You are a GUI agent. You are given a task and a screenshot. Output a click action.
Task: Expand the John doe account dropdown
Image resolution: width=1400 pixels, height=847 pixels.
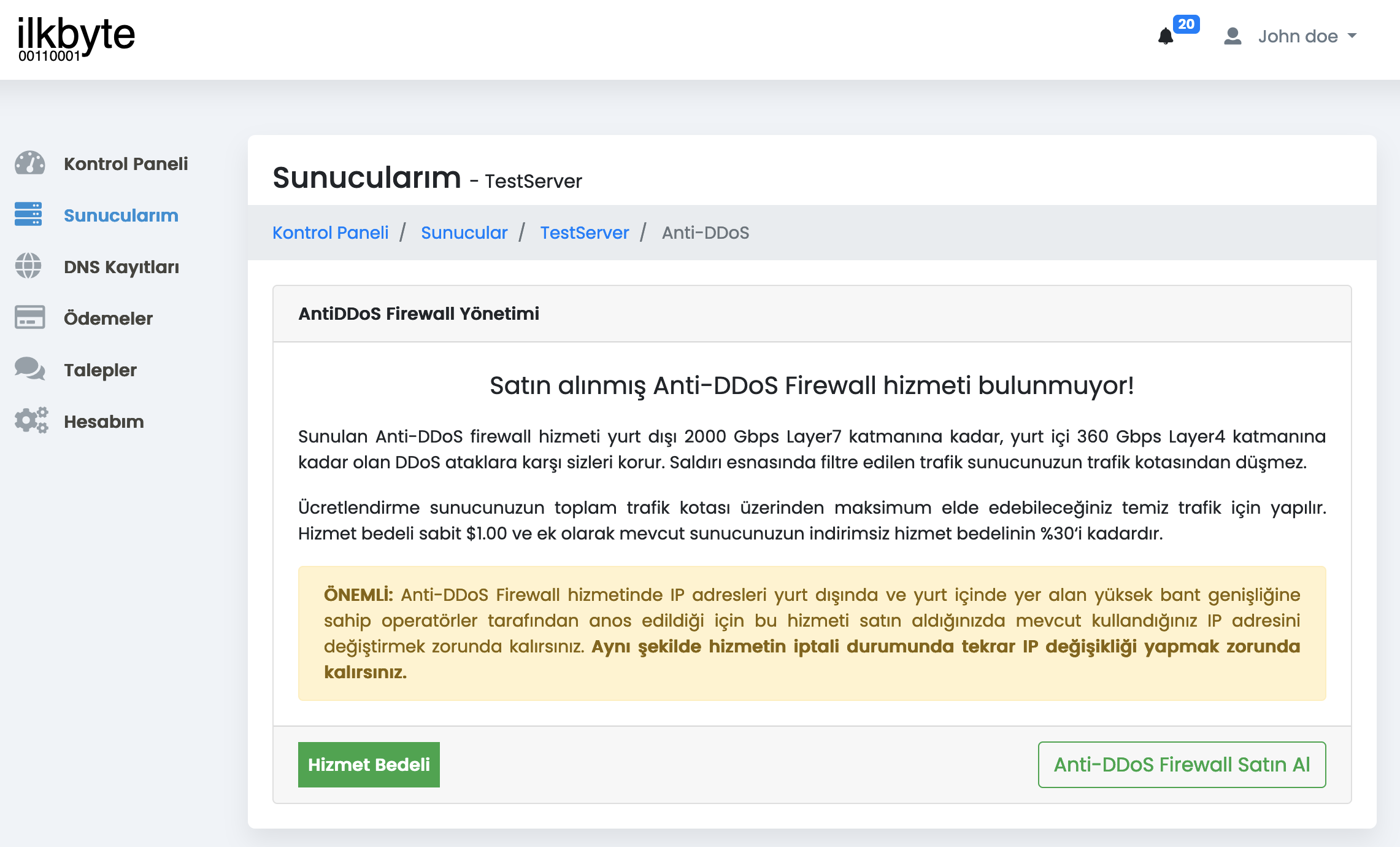point(1307,36)
